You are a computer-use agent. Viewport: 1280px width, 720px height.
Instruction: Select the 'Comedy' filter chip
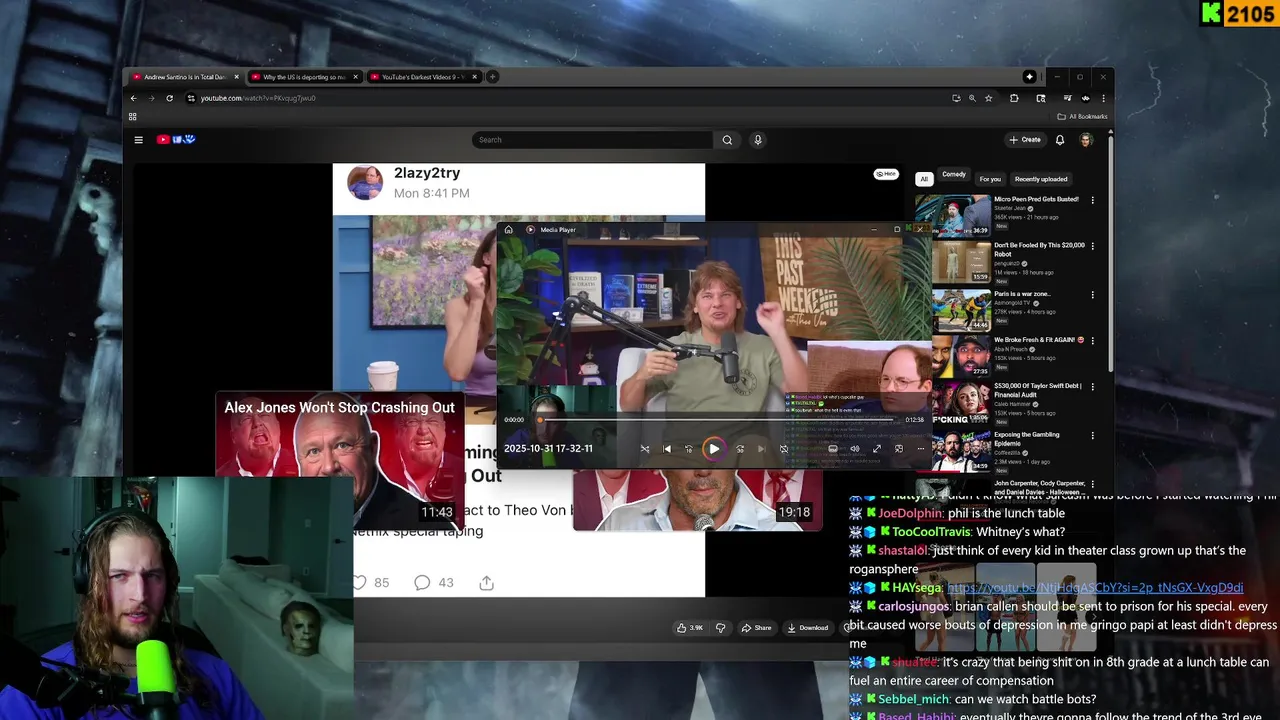(x=954, y=175)
